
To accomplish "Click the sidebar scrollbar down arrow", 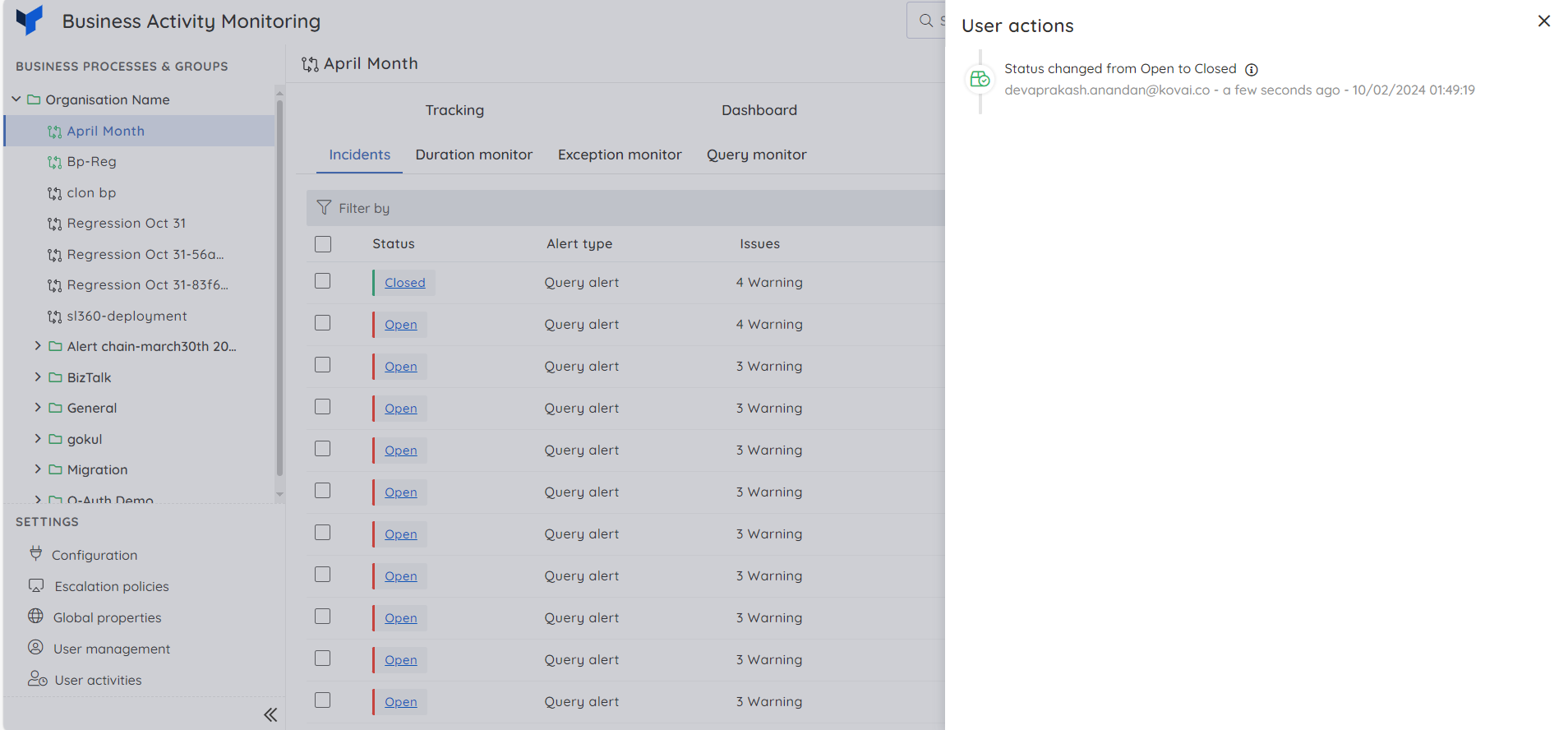I will pyautogui.click(x=279, y=495).
